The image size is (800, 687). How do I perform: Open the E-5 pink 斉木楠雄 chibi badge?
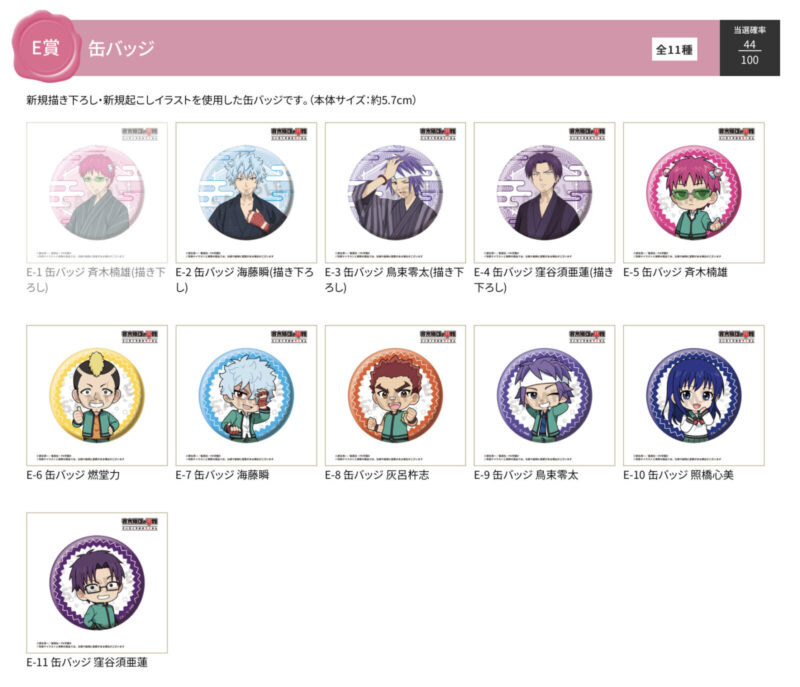[x=694, y=193]
